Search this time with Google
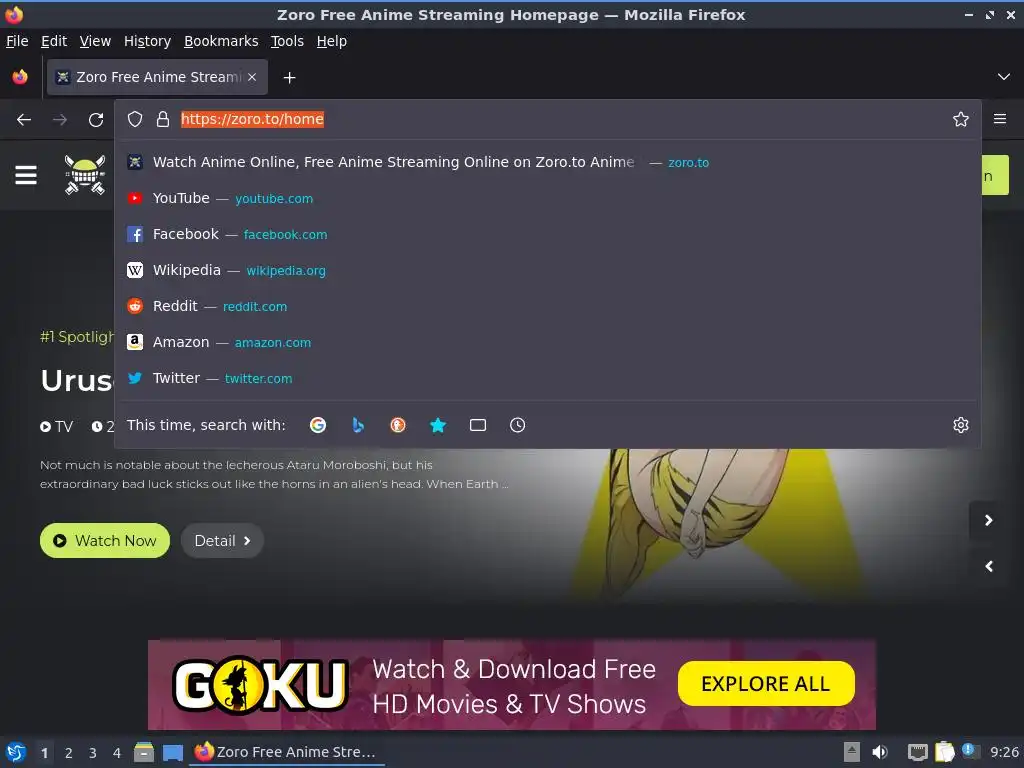Screen dimensions: 1024x768 (x=318, y=425)
